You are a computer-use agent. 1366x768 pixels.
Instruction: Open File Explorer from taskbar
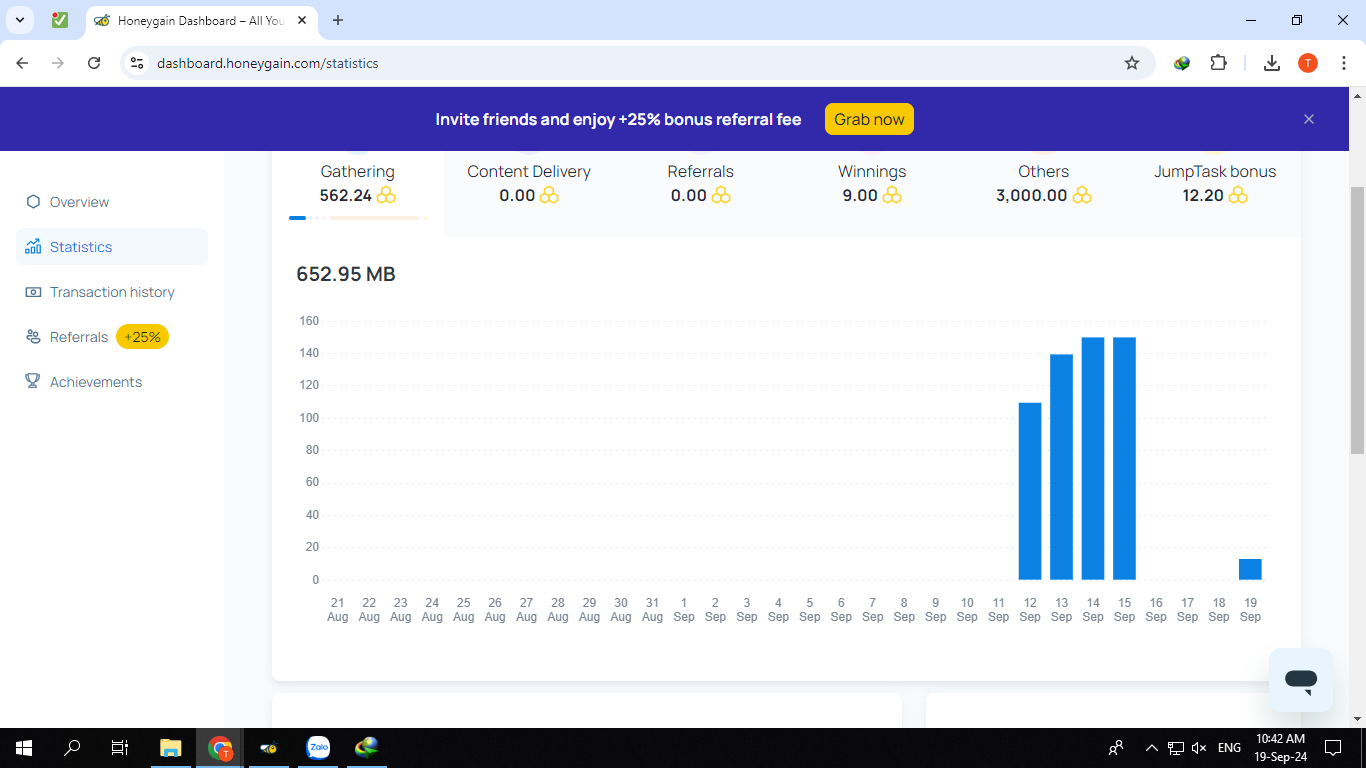171,748
